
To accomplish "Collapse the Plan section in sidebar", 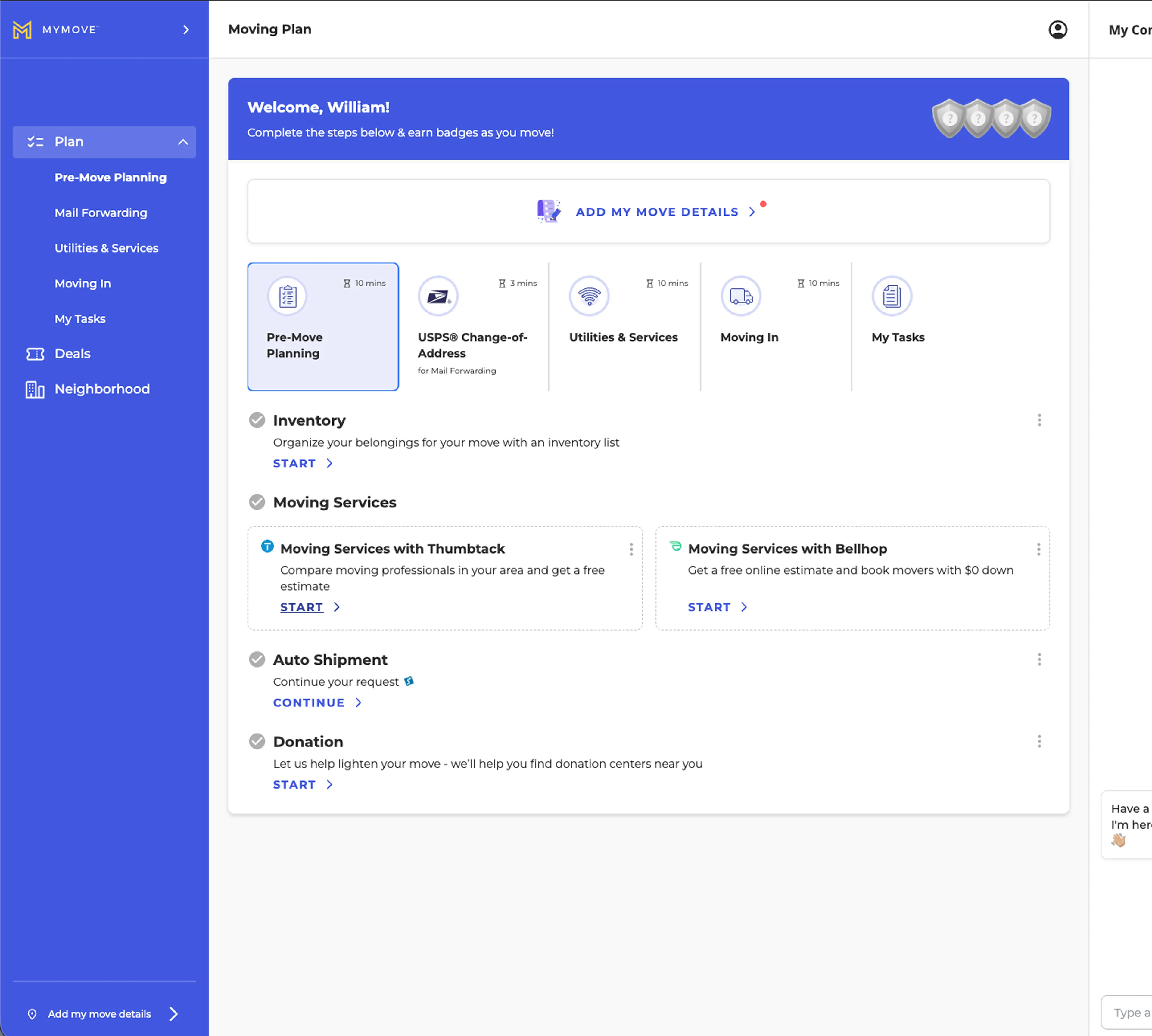I will click(x=183, y=142).
